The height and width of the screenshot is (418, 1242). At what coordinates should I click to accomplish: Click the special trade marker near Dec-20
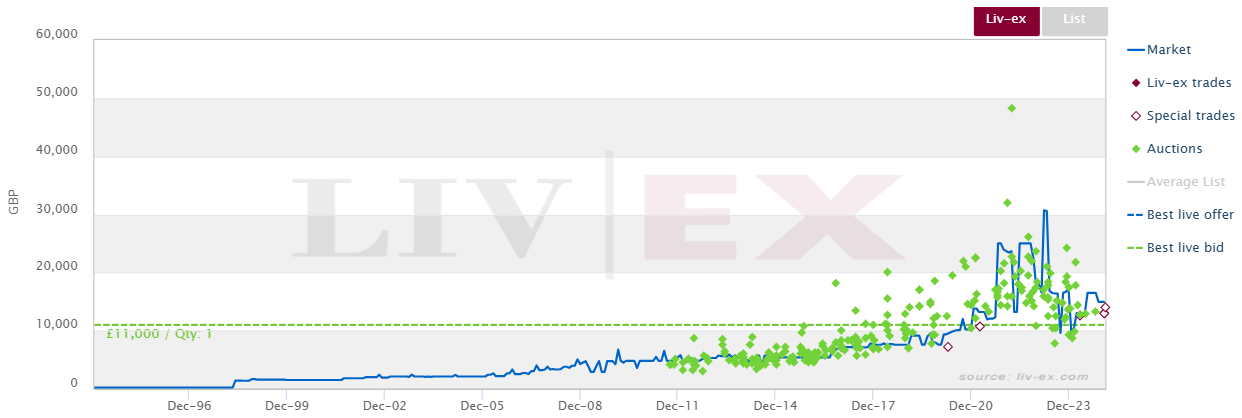pyautogui.click(x=980, y=327)
